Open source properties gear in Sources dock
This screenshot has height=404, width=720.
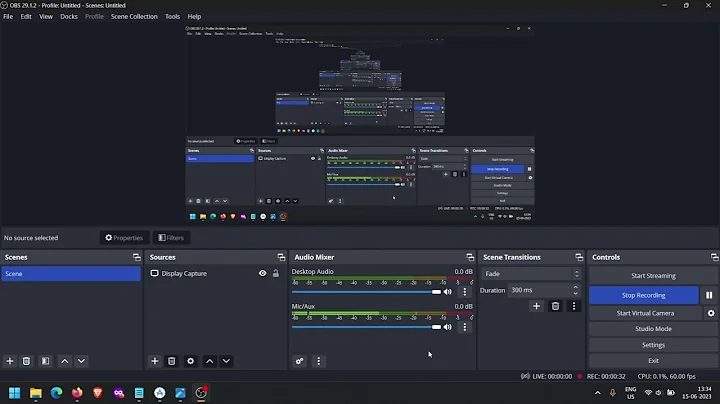191,361
